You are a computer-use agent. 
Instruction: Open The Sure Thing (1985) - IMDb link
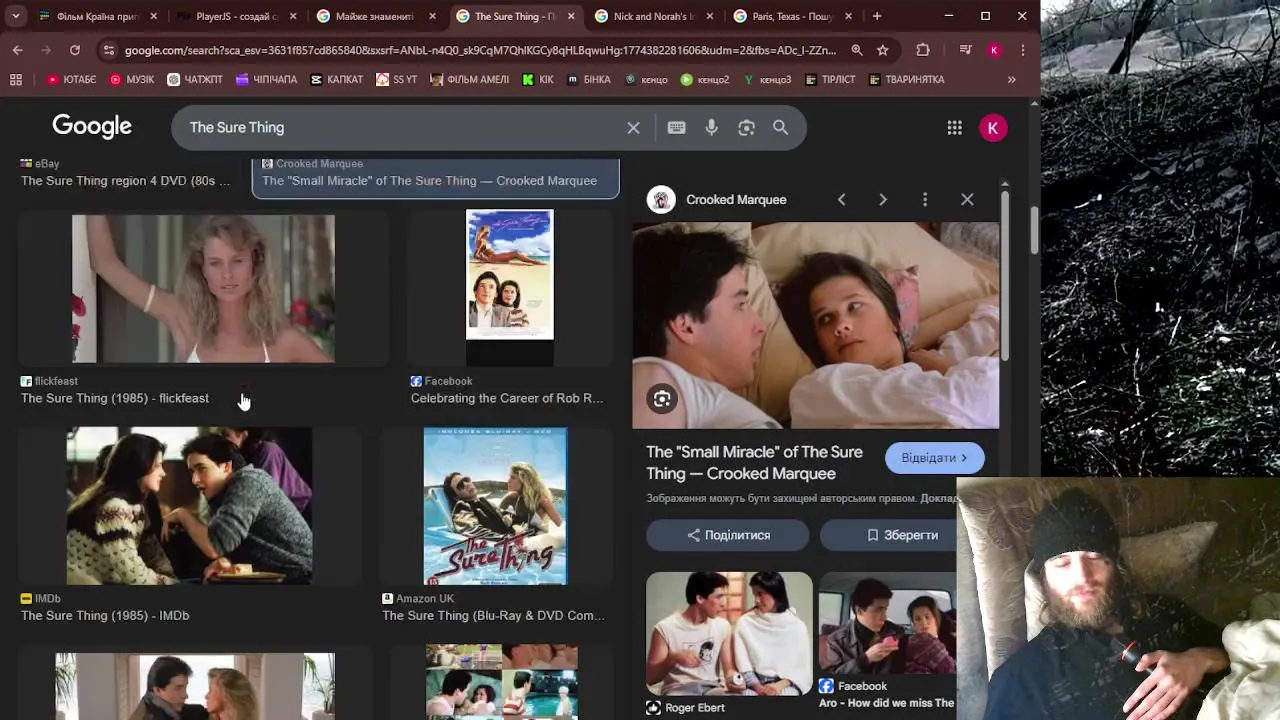105,615
